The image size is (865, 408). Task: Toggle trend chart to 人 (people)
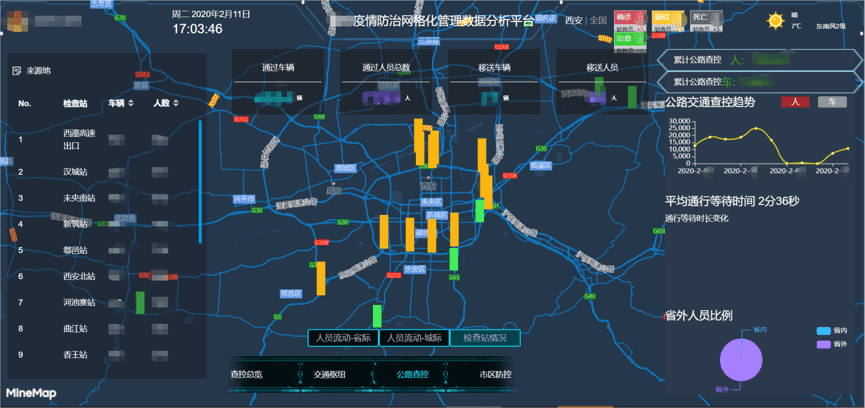pos(795,102)
